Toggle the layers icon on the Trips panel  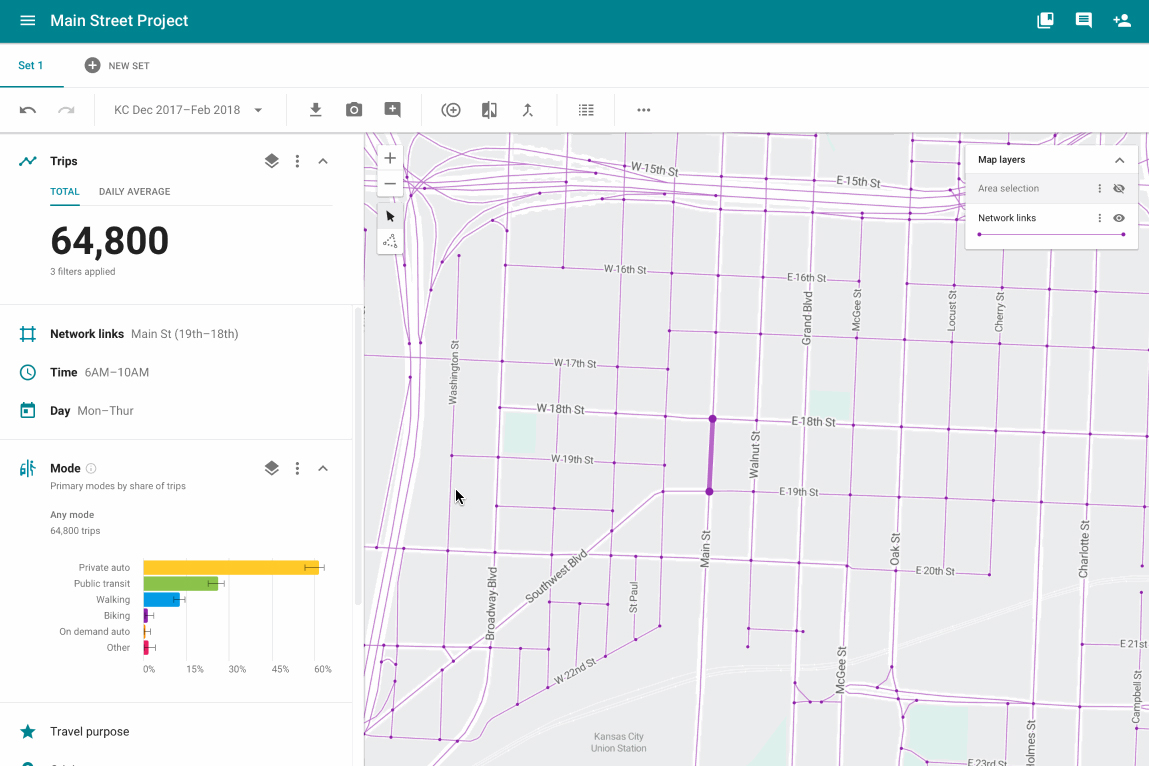tap(271, 160)
